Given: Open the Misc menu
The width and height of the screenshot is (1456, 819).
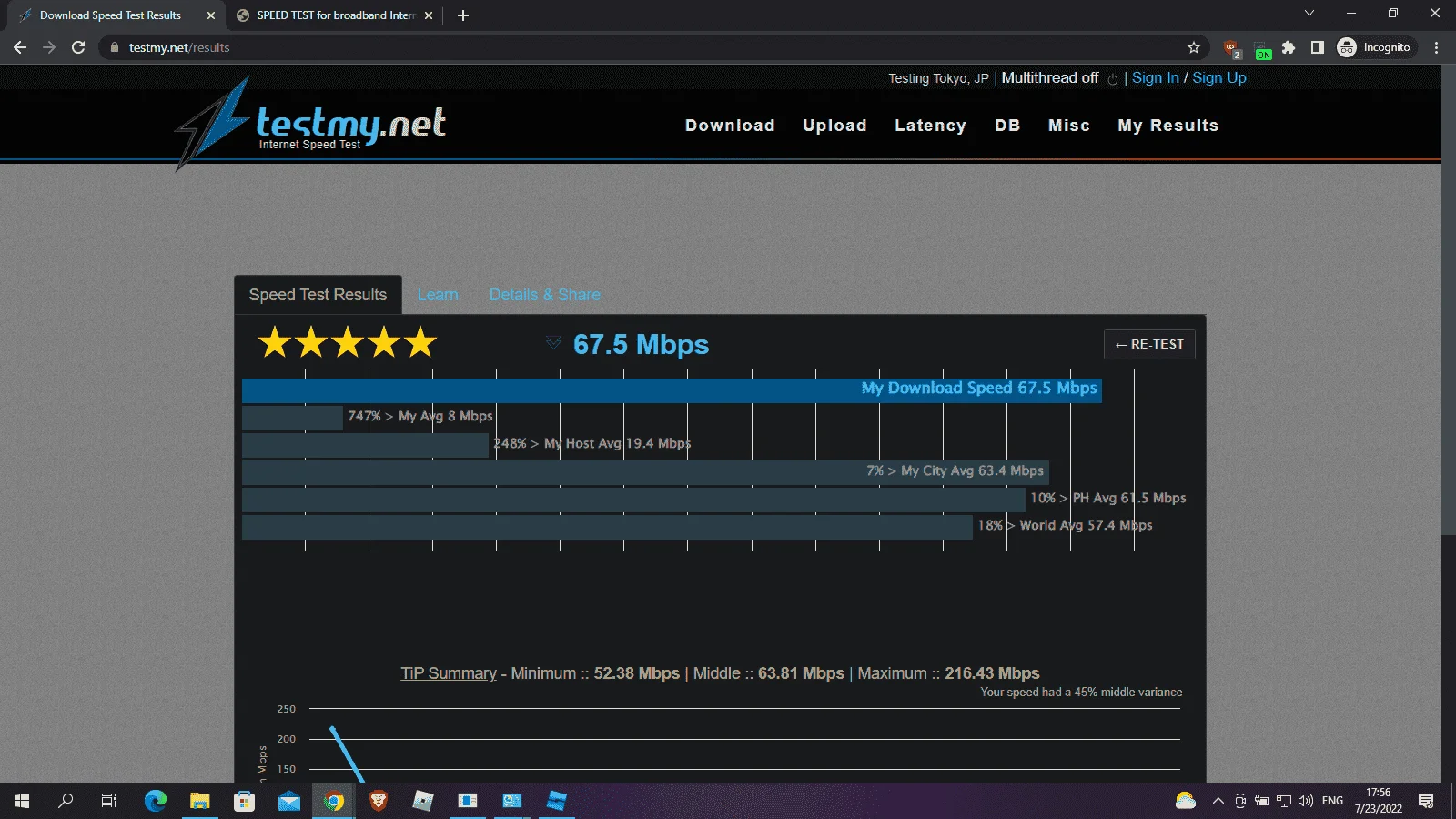Looking at the screenshot, I should tap(1069, 126).
